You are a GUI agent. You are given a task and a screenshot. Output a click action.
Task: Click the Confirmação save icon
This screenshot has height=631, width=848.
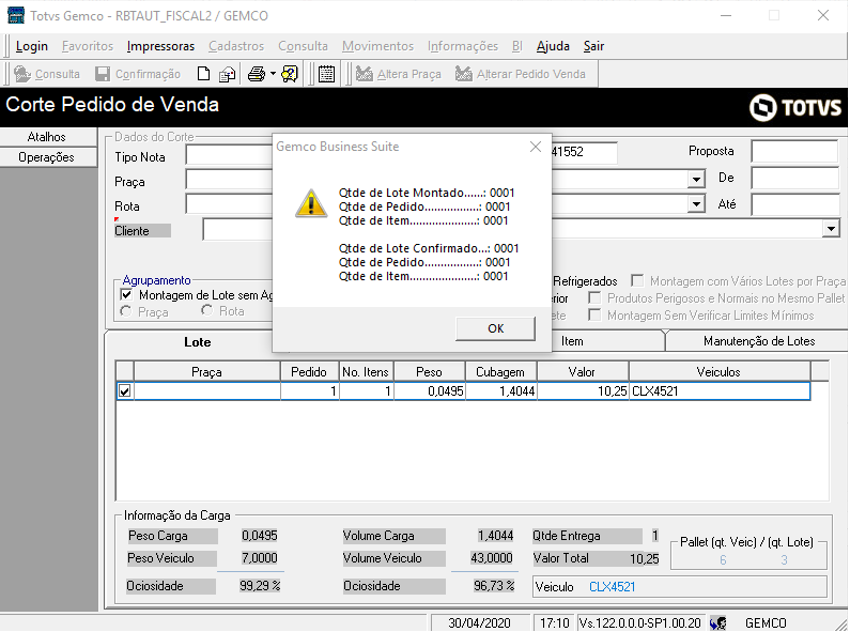coord(102,74)
